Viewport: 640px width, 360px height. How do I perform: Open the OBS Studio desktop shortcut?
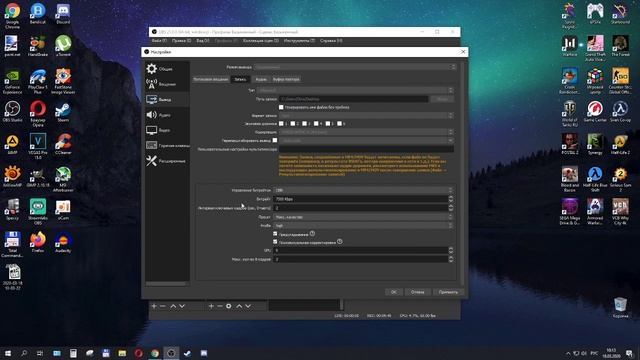coord(12,111)
